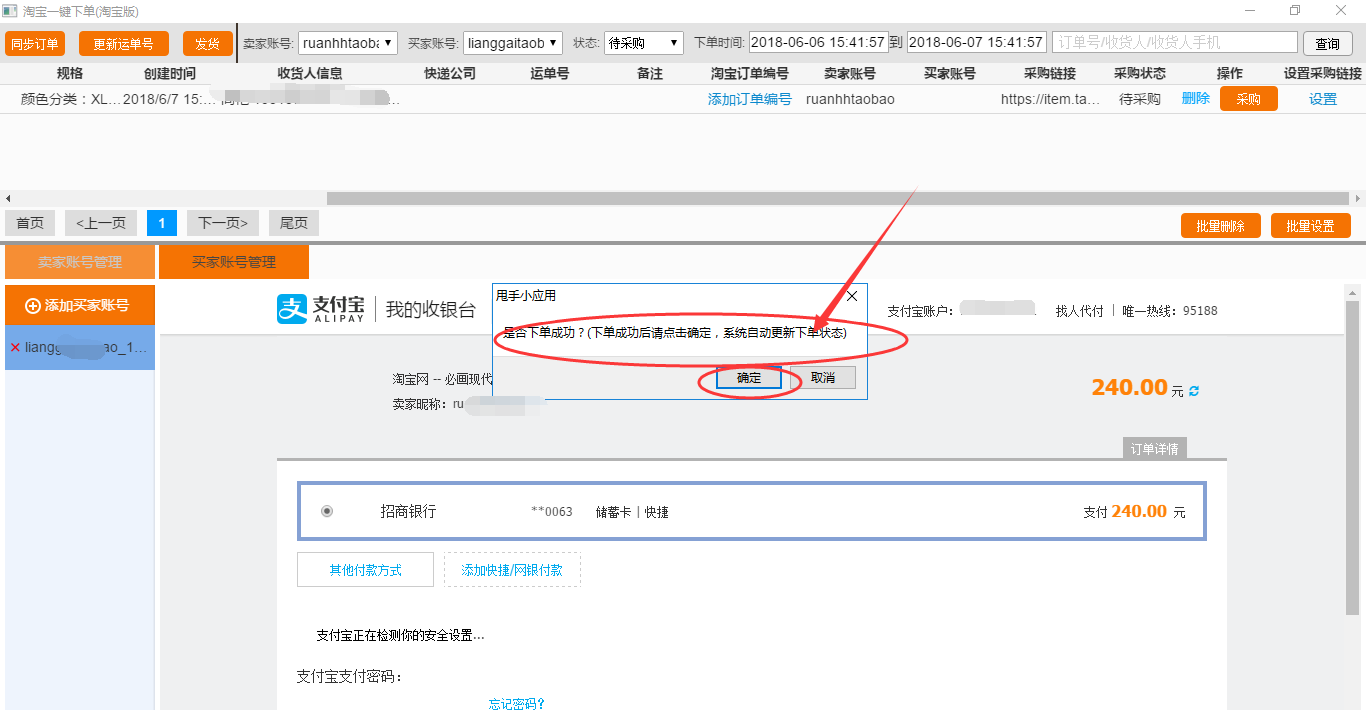
Task: Remove buyer account with red X icon
Action: coord(15,347)
